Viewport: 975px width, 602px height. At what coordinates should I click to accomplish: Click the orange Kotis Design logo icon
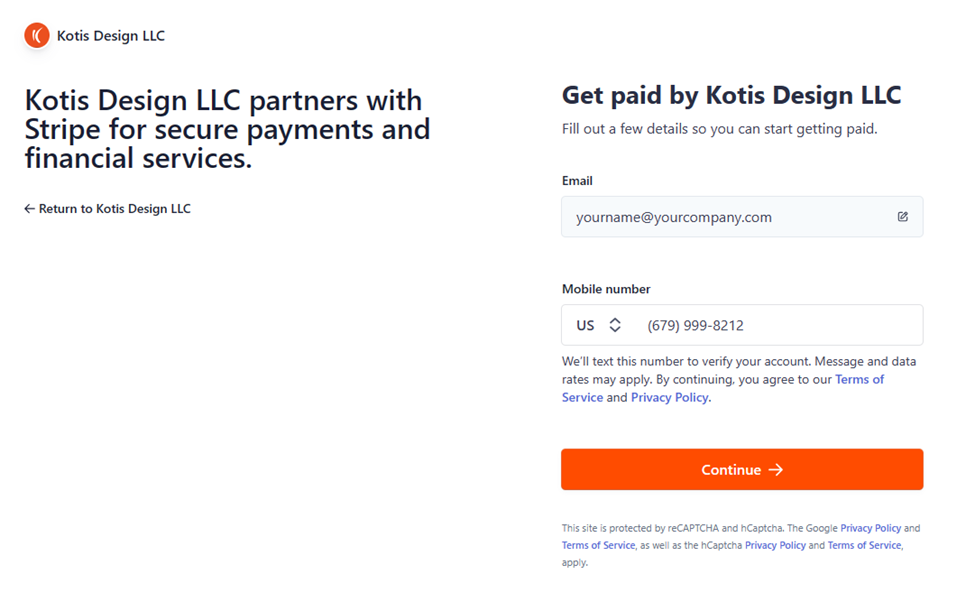pos(37,36)
